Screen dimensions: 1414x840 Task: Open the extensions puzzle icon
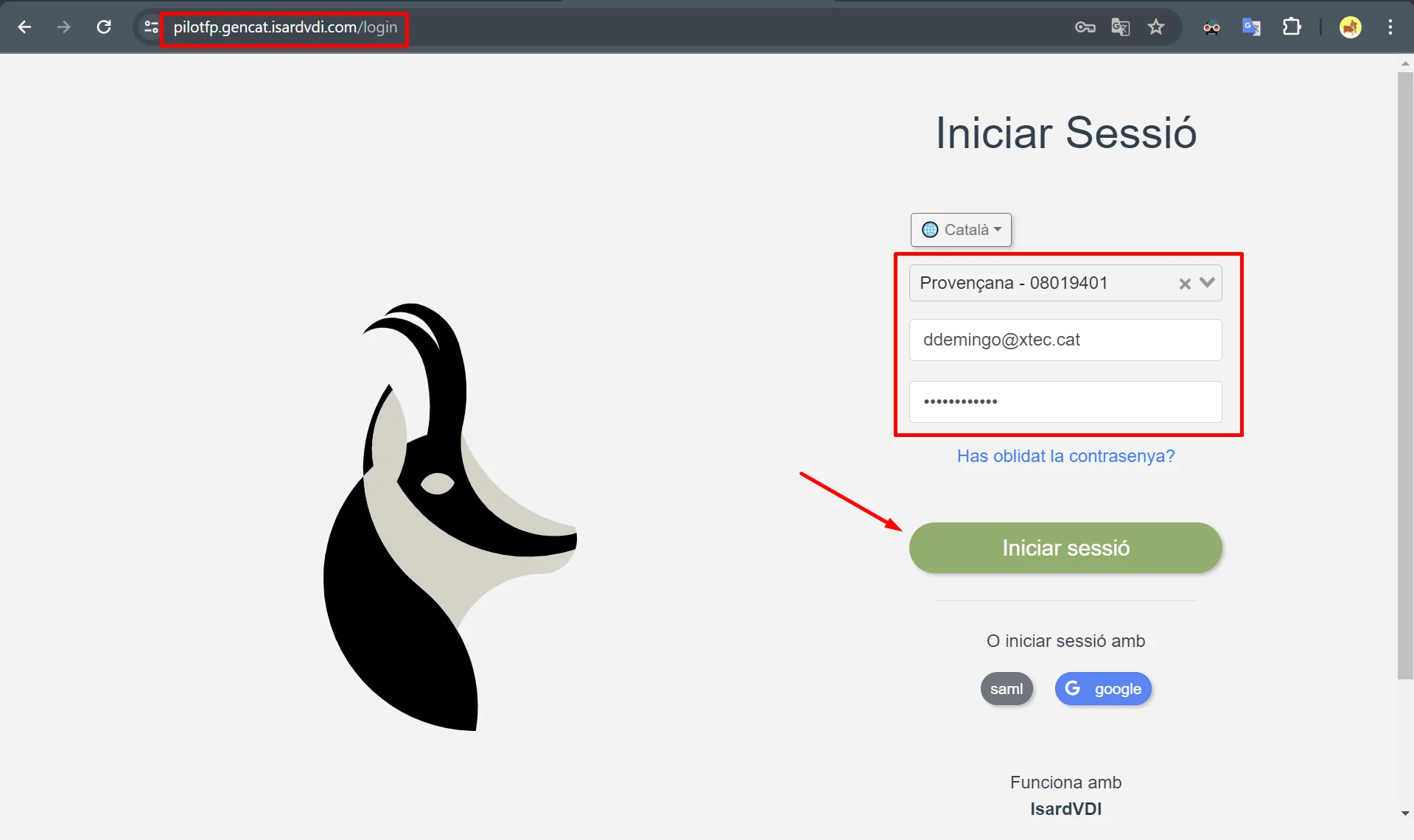(1292, 27)
